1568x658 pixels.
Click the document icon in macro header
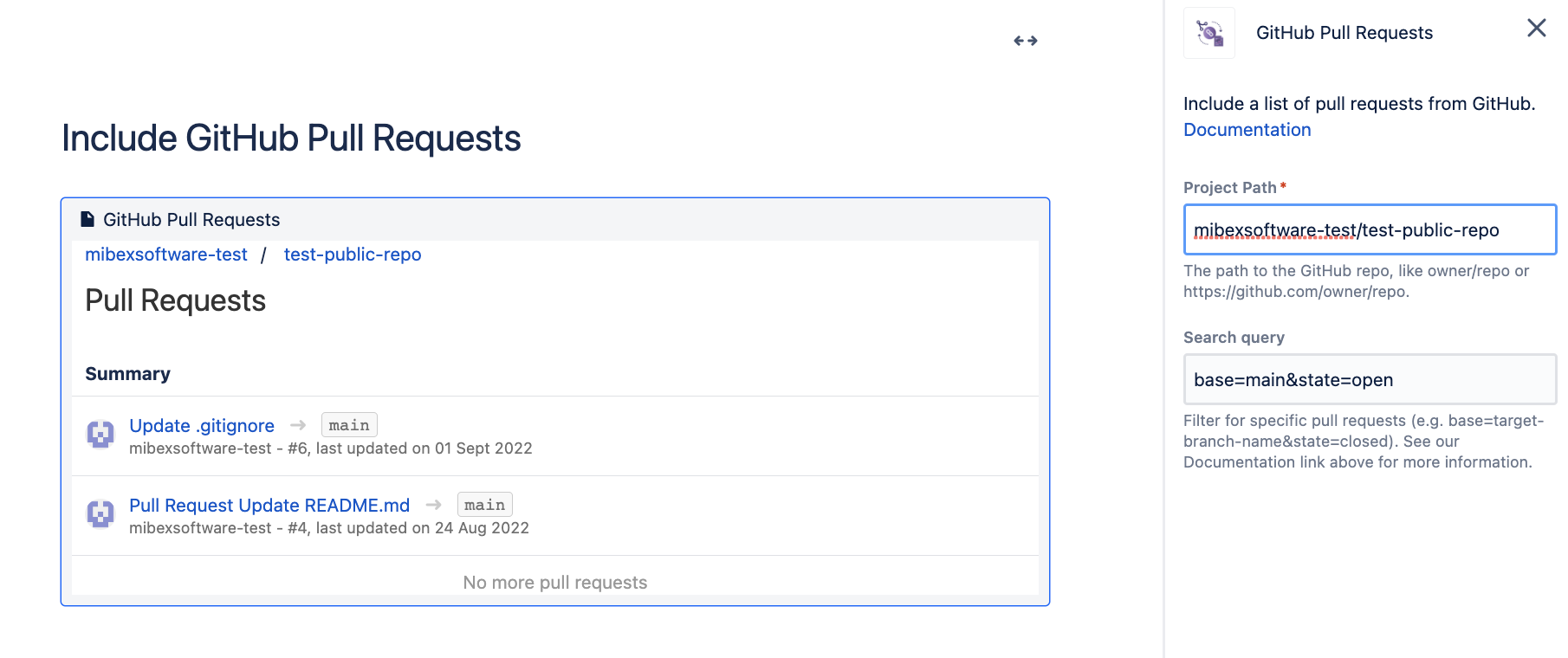[87, 219]
